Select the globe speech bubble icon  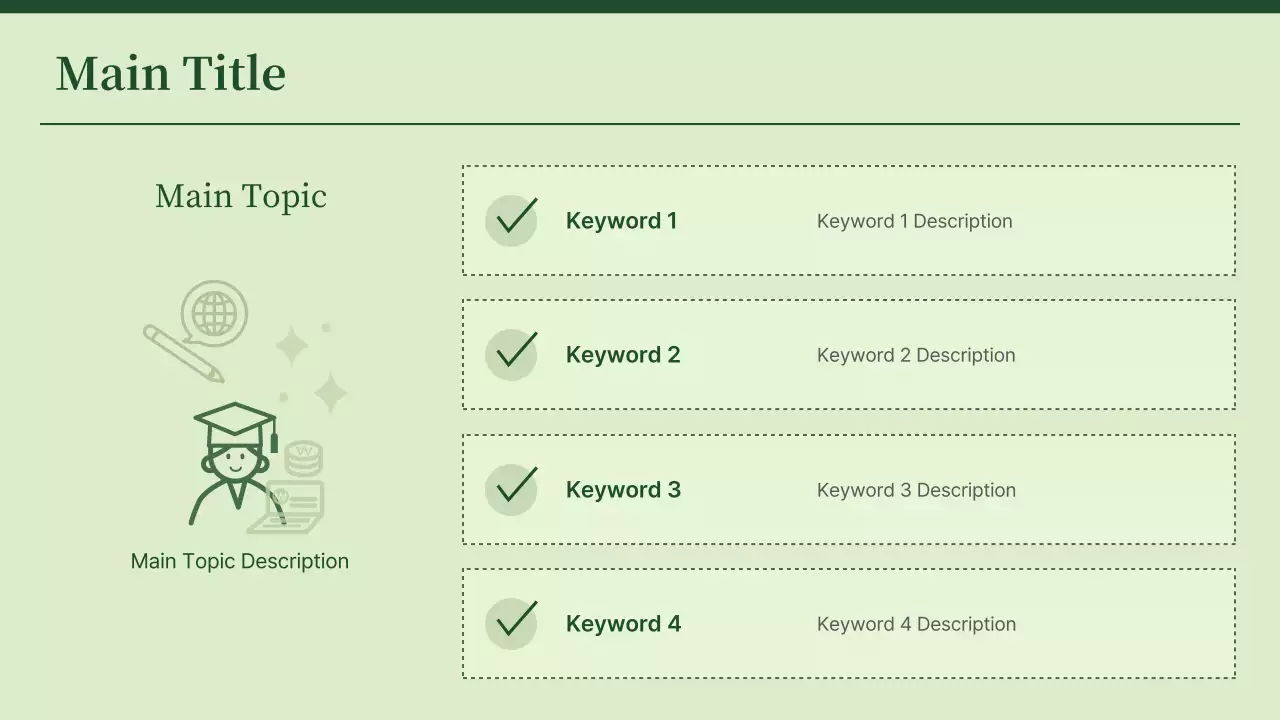coord(214,313)
